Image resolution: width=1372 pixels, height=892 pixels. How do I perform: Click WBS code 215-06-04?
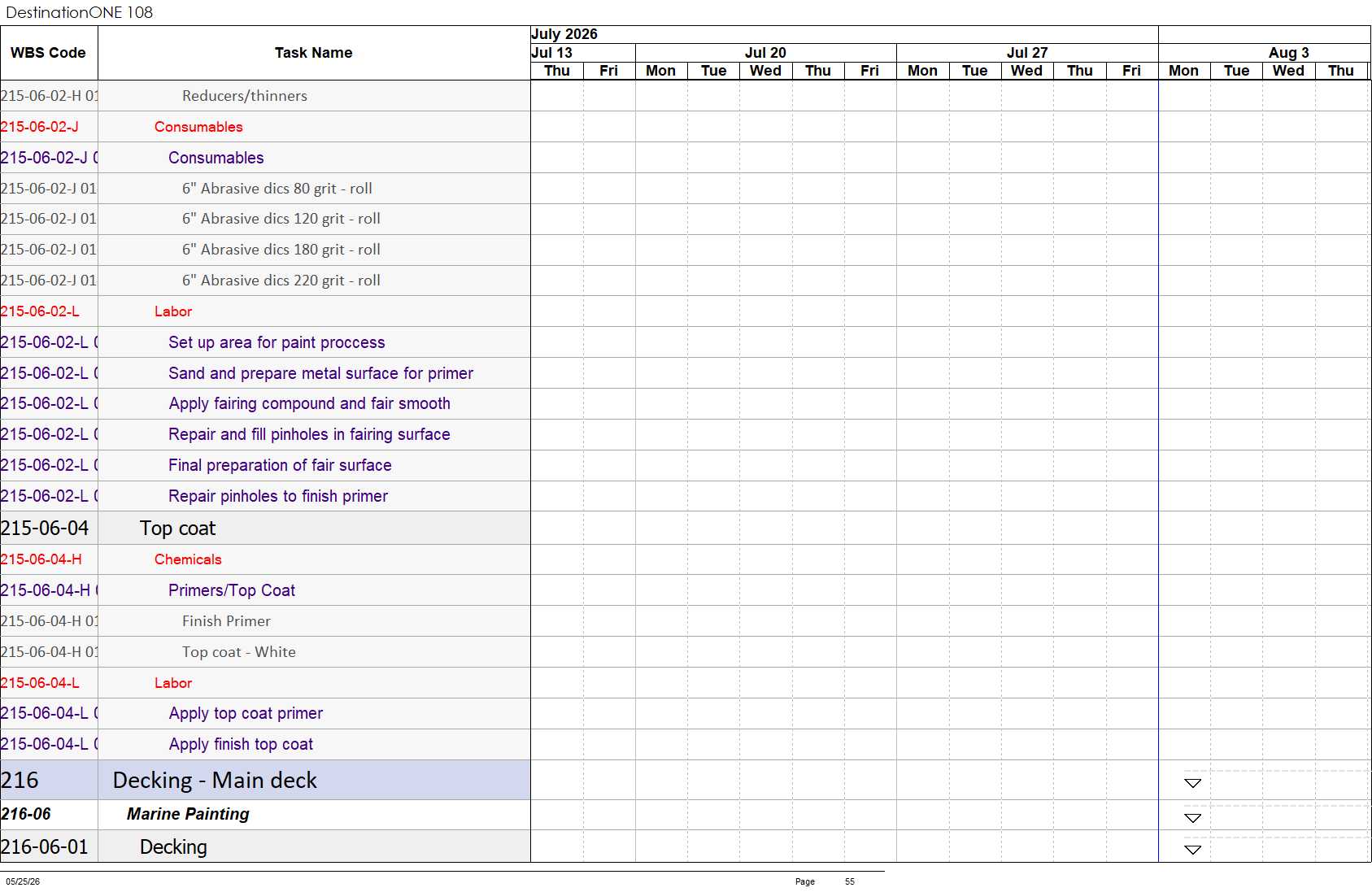pyautogui.click(x=45, y=529)
